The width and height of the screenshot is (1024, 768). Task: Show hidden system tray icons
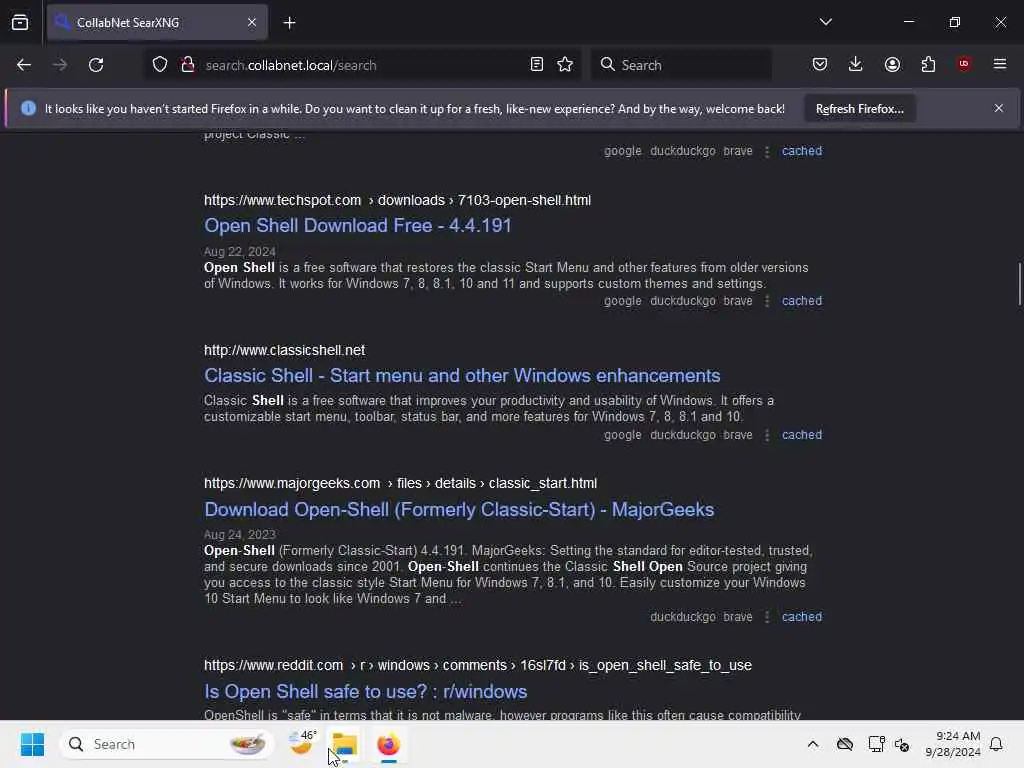pos(812,744)
